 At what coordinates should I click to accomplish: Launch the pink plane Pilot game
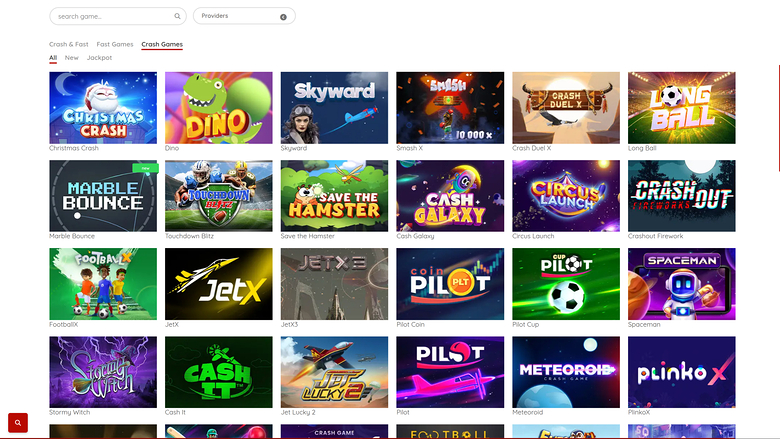(450, 372)
